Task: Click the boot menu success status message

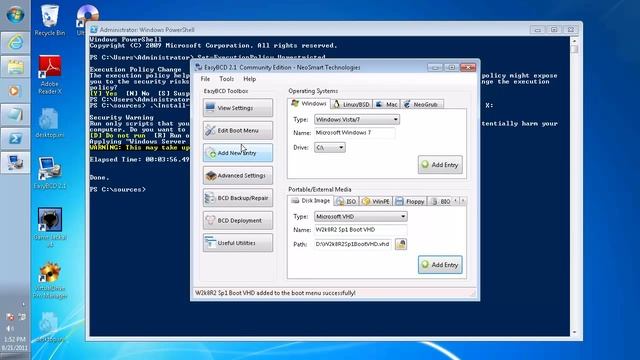Action: [x=275, y=293]
